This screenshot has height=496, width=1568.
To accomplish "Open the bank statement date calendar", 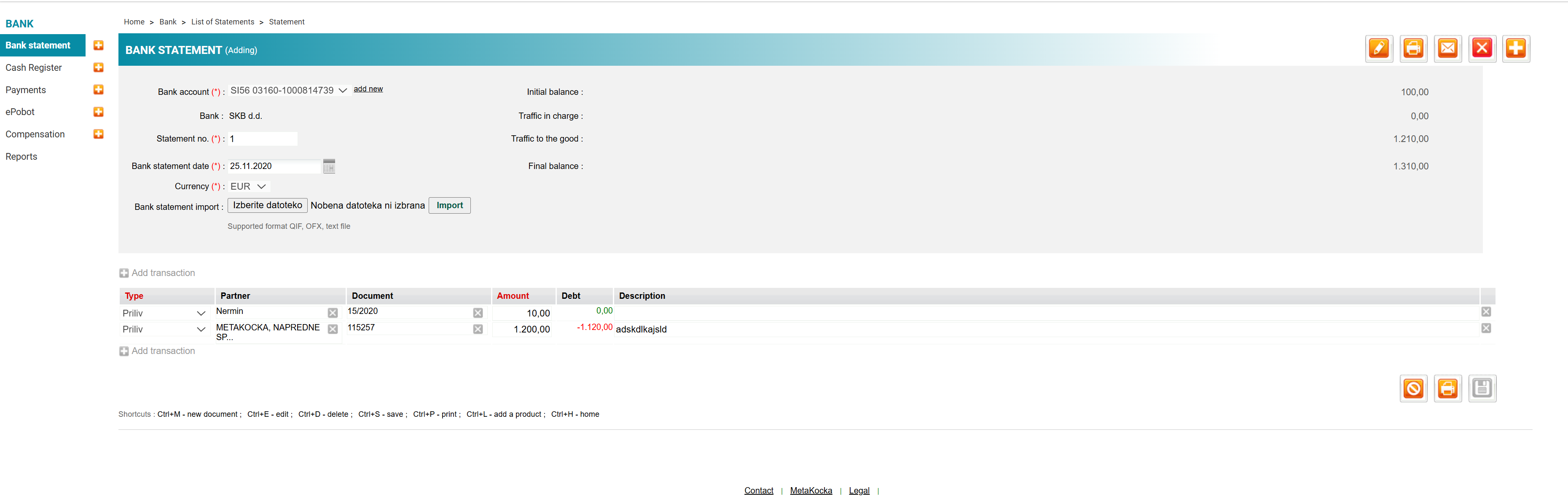I will coord(329,166).
